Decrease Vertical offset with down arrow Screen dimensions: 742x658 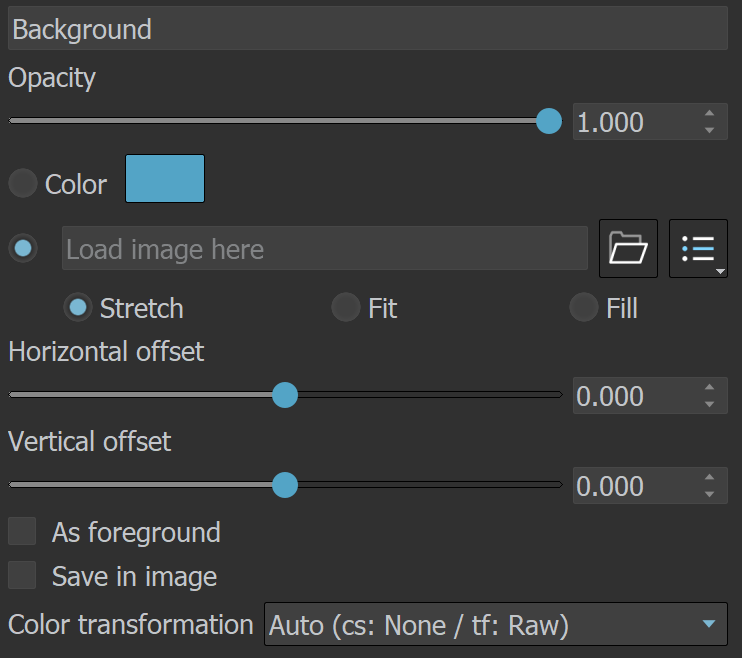click(x=709, y=494)
